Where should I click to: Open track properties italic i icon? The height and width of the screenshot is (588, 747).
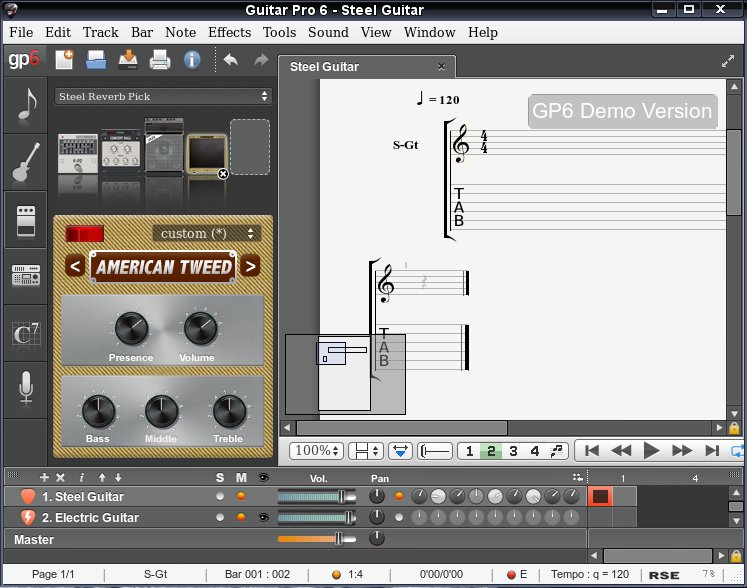click(81, 477)
